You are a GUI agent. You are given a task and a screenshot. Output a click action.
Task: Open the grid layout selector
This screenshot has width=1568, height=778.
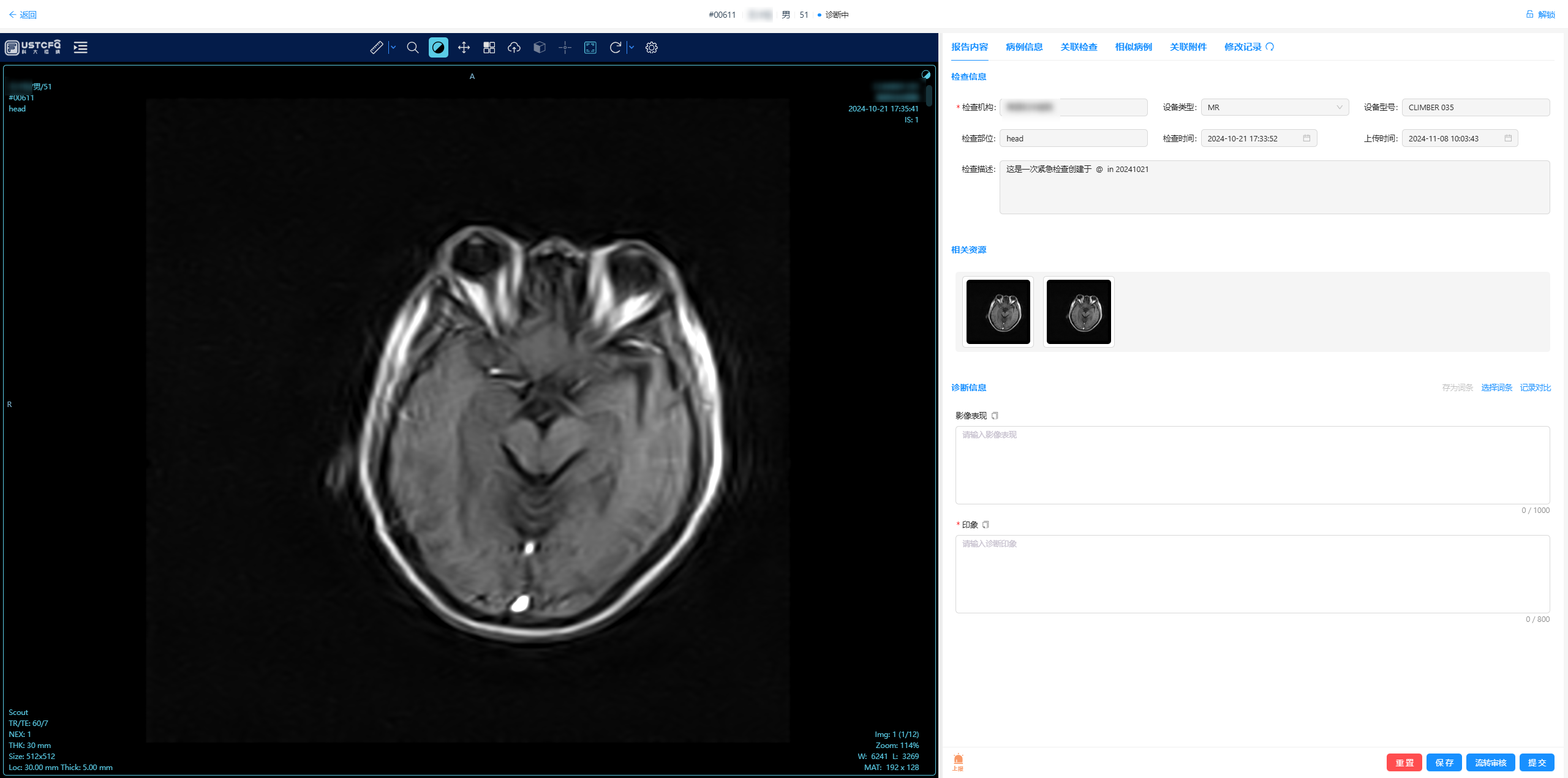pos(489,47)
